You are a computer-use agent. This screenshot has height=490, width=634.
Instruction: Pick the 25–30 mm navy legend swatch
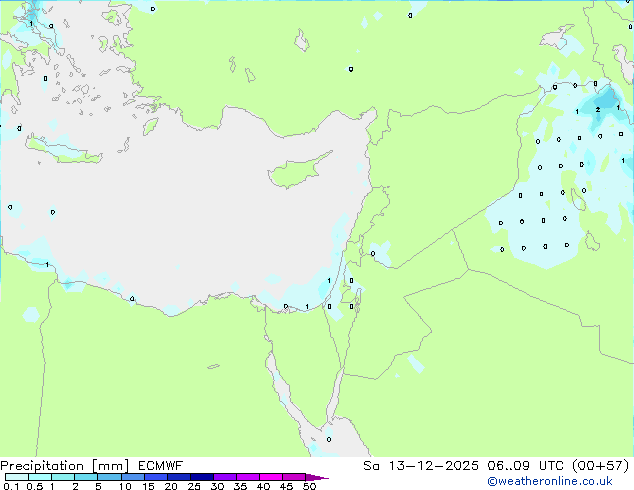[x=201, y=477]
